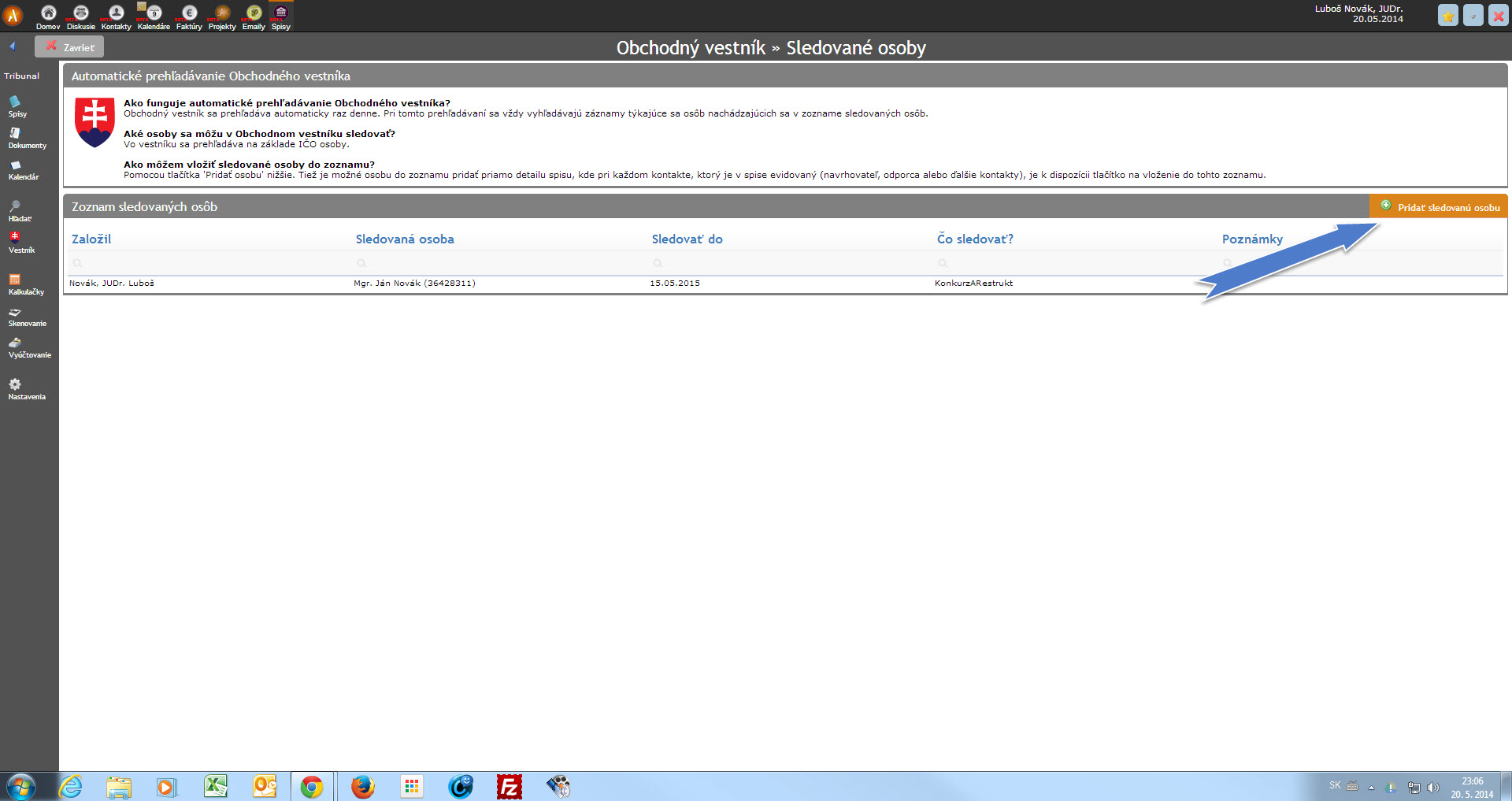Open the Diskusie module
The image size is (1512, 801).
[81, 17]
